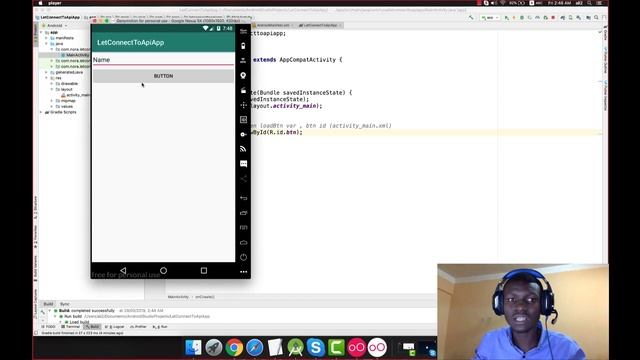Open the Run tool window tab
Screen dimensions: 640x360
coord(160,327)
